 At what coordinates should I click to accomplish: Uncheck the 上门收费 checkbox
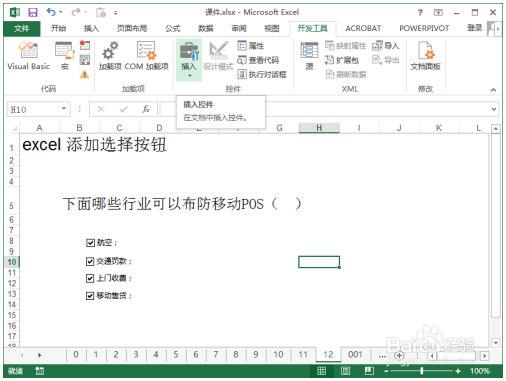(90, 278)
